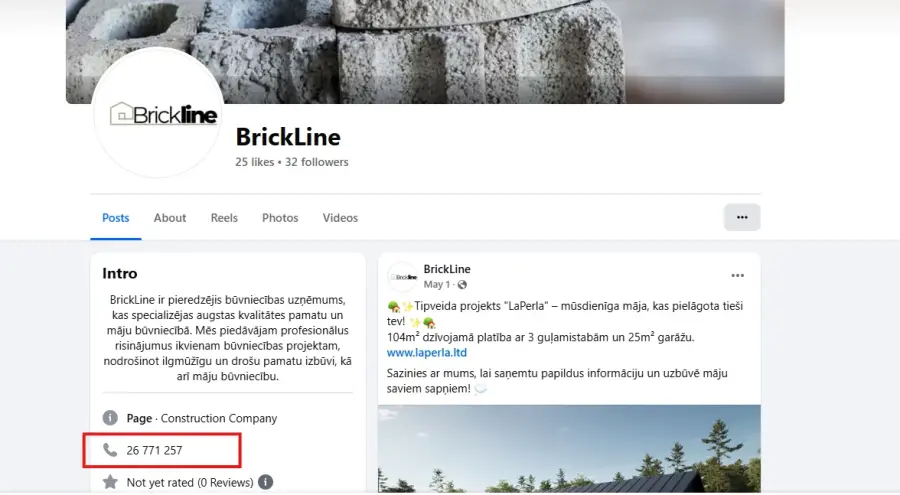900x495 pixels.
Task: Click the BrickLine author name on the post
Action: coord(447,269)
